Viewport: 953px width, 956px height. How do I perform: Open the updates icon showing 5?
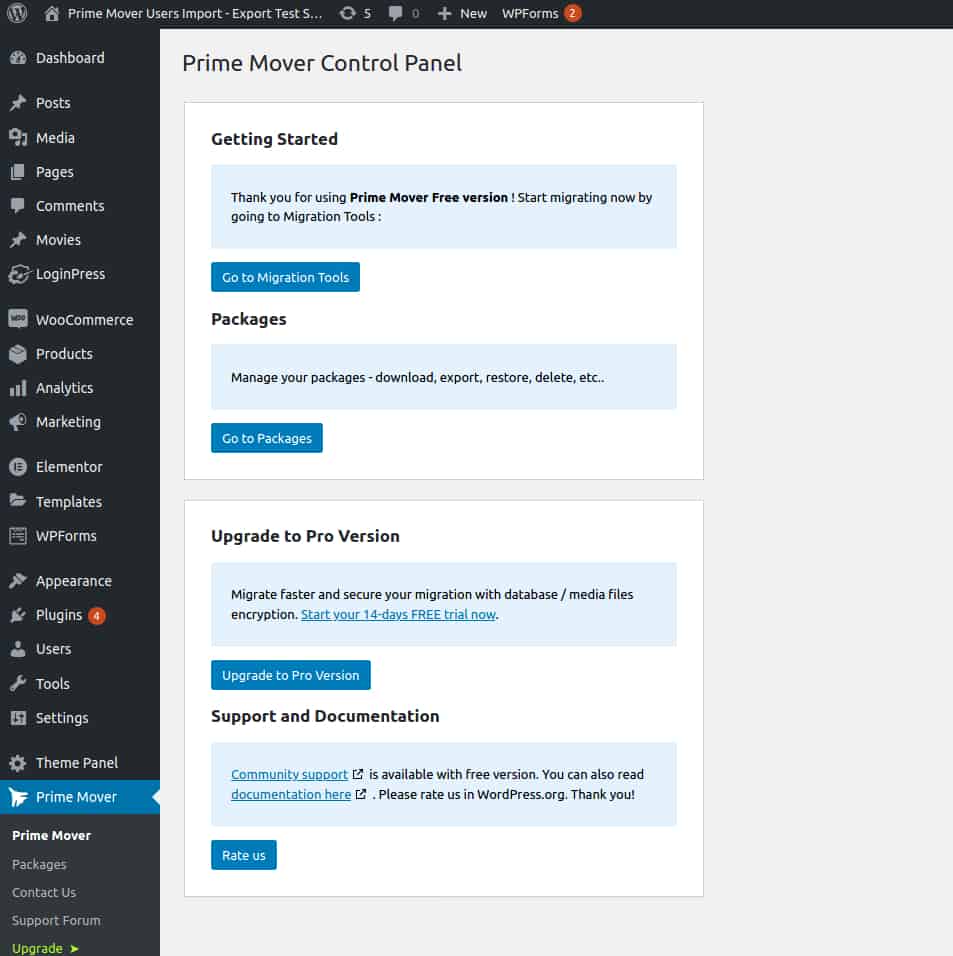pyautogui.click(x=348, y=13)
